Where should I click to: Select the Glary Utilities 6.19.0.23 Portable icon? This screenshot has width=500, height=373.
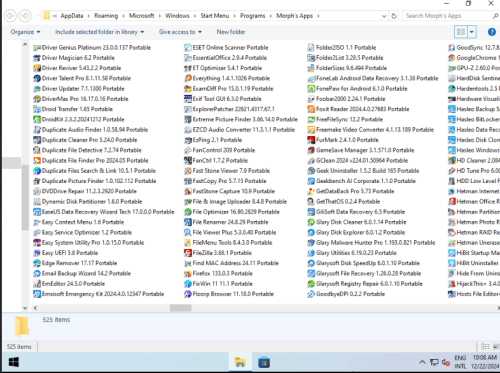tap(311, 253)
